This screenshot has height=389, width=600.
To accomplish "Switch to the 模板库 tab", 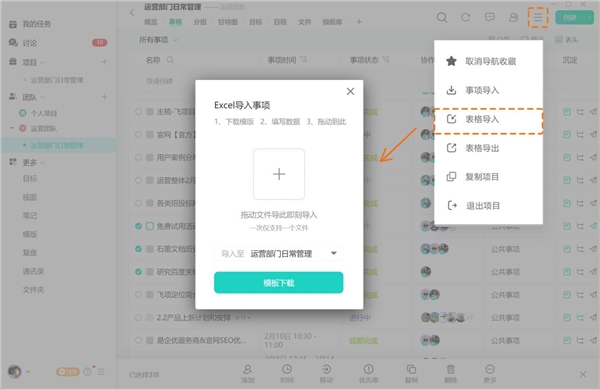I will coord(333,22).
